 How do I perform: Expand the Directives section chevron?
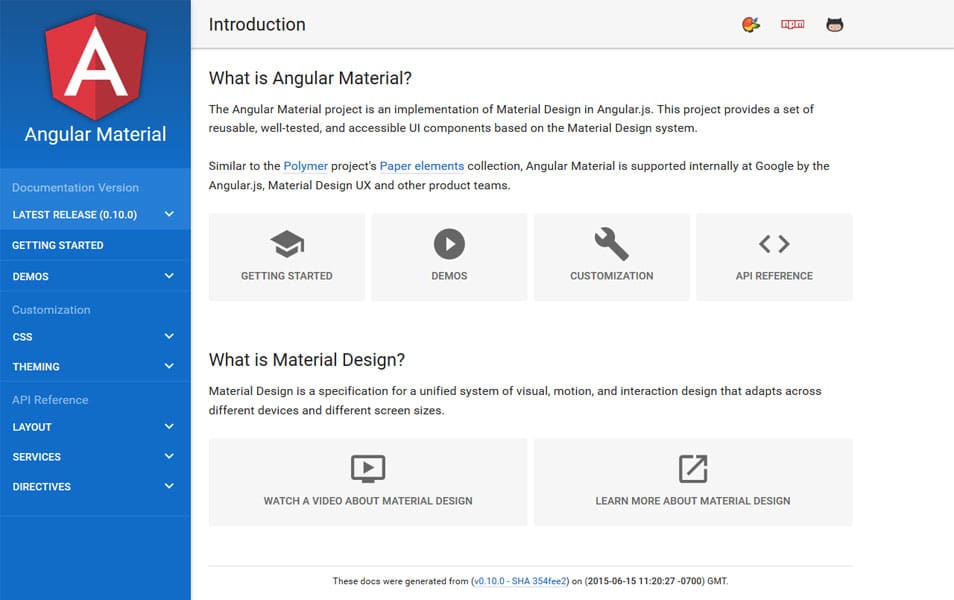169,486
